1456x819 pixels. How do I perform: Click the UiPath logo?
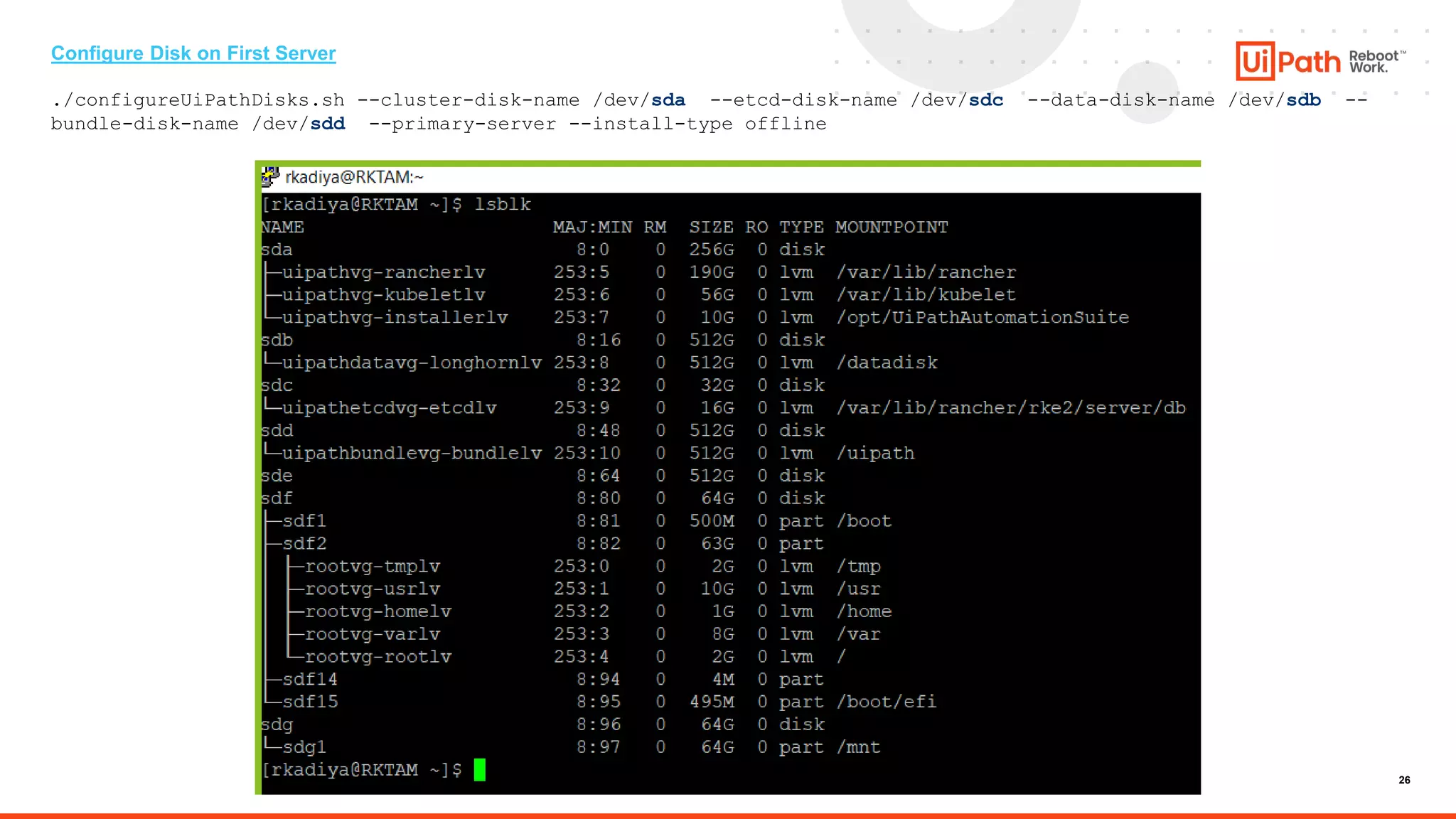pos(1288,61)
